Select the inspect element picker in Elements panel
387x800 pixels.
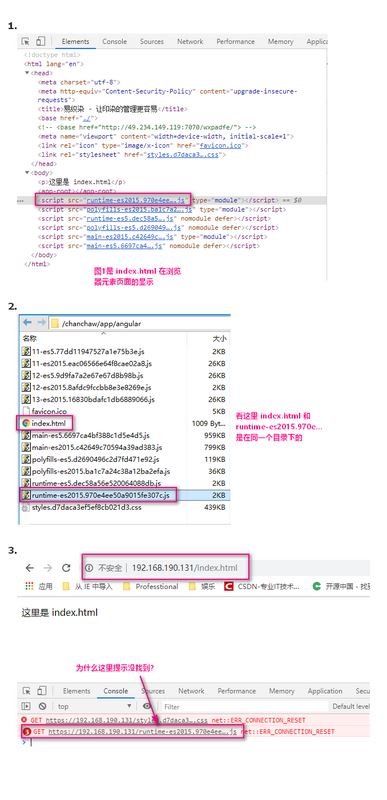(x=25, y=41)
